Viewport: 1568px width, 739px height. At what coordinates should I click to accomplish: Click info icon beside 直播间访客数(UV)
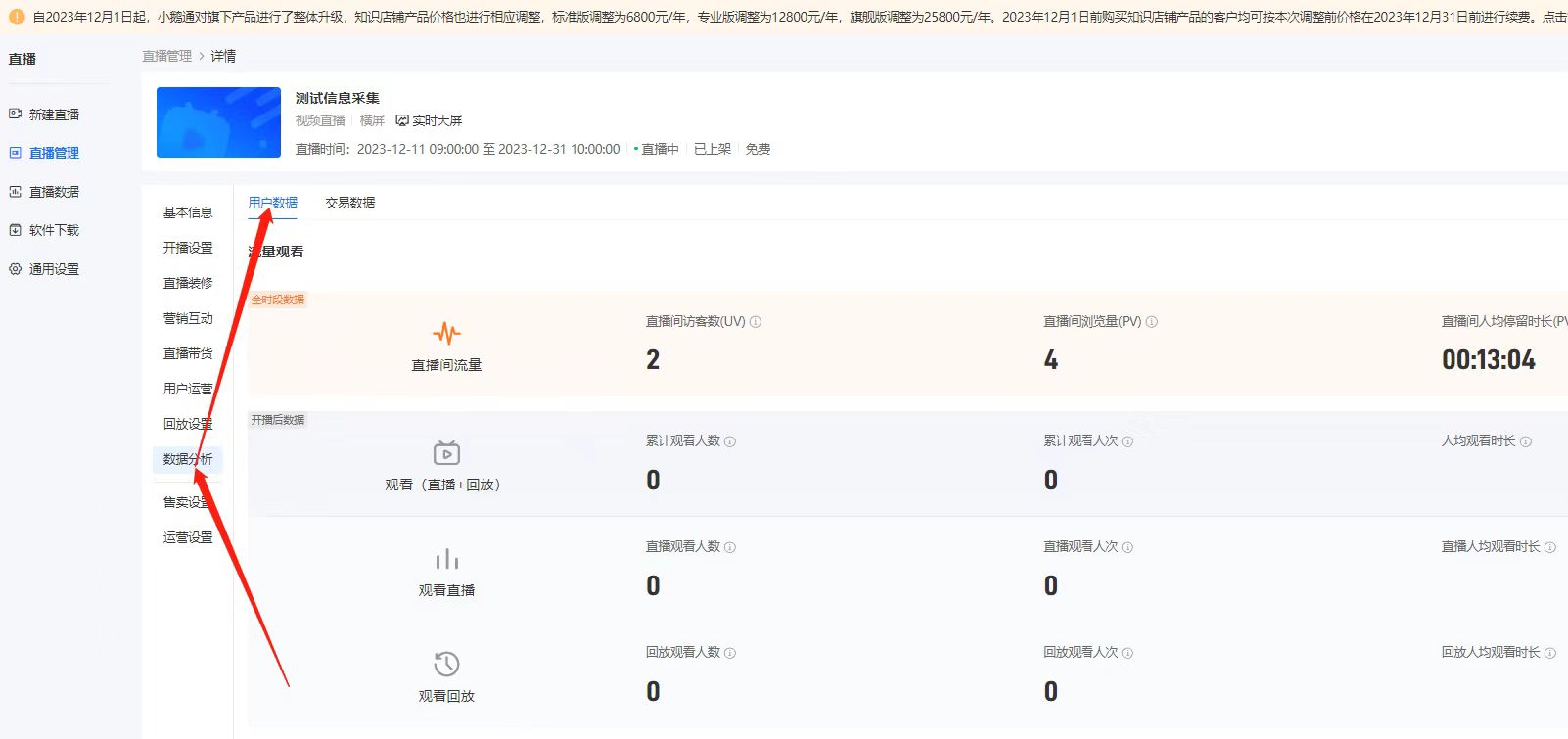click(756, 322)
